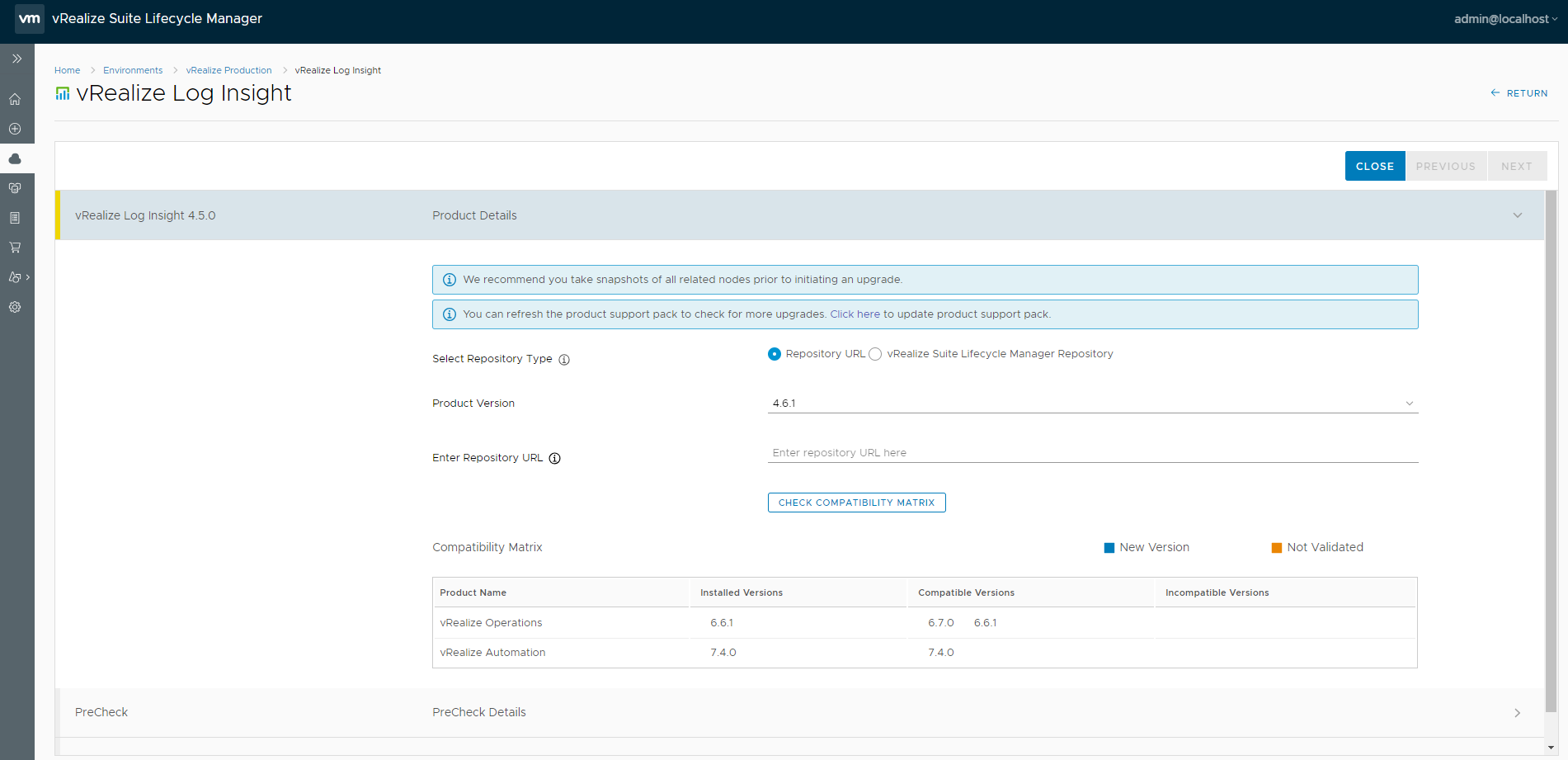Screen dimensions: 1568x760
Task: Open the environments cloud icon in sidebar
Action: pyautogui.click(x=15, y=158)
